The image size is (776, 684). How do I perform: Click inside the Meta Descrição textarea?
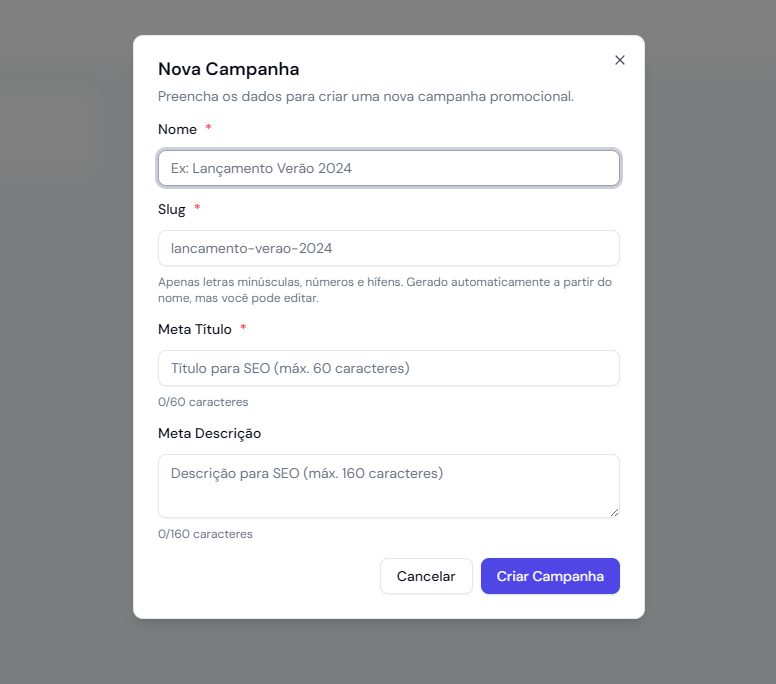tap(388, 485)
